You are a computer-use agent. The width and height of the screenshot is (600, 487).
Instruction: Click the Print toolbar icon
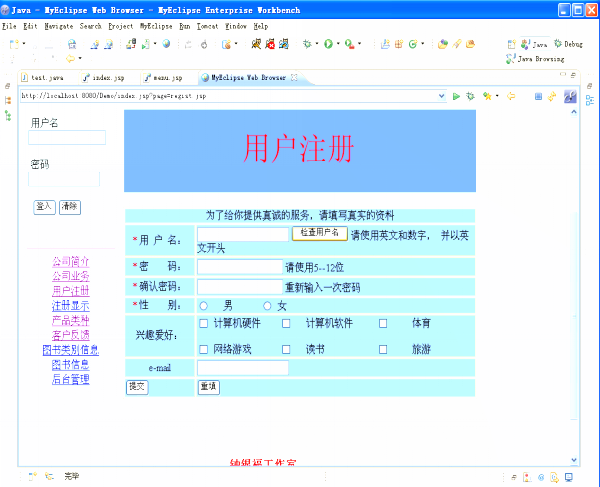pyautogui.click(x=72, y=44)
